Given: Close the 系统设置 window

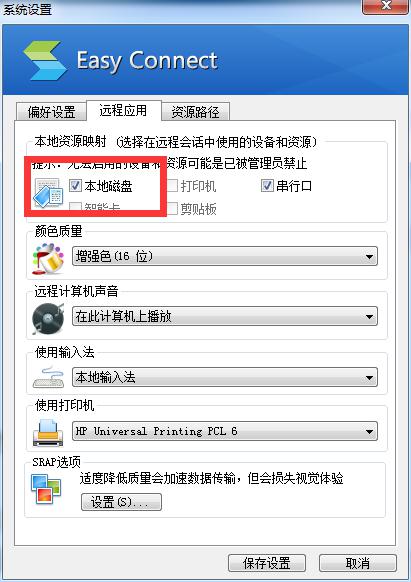Looking at the screenshot, I should [x=385, y=6].
